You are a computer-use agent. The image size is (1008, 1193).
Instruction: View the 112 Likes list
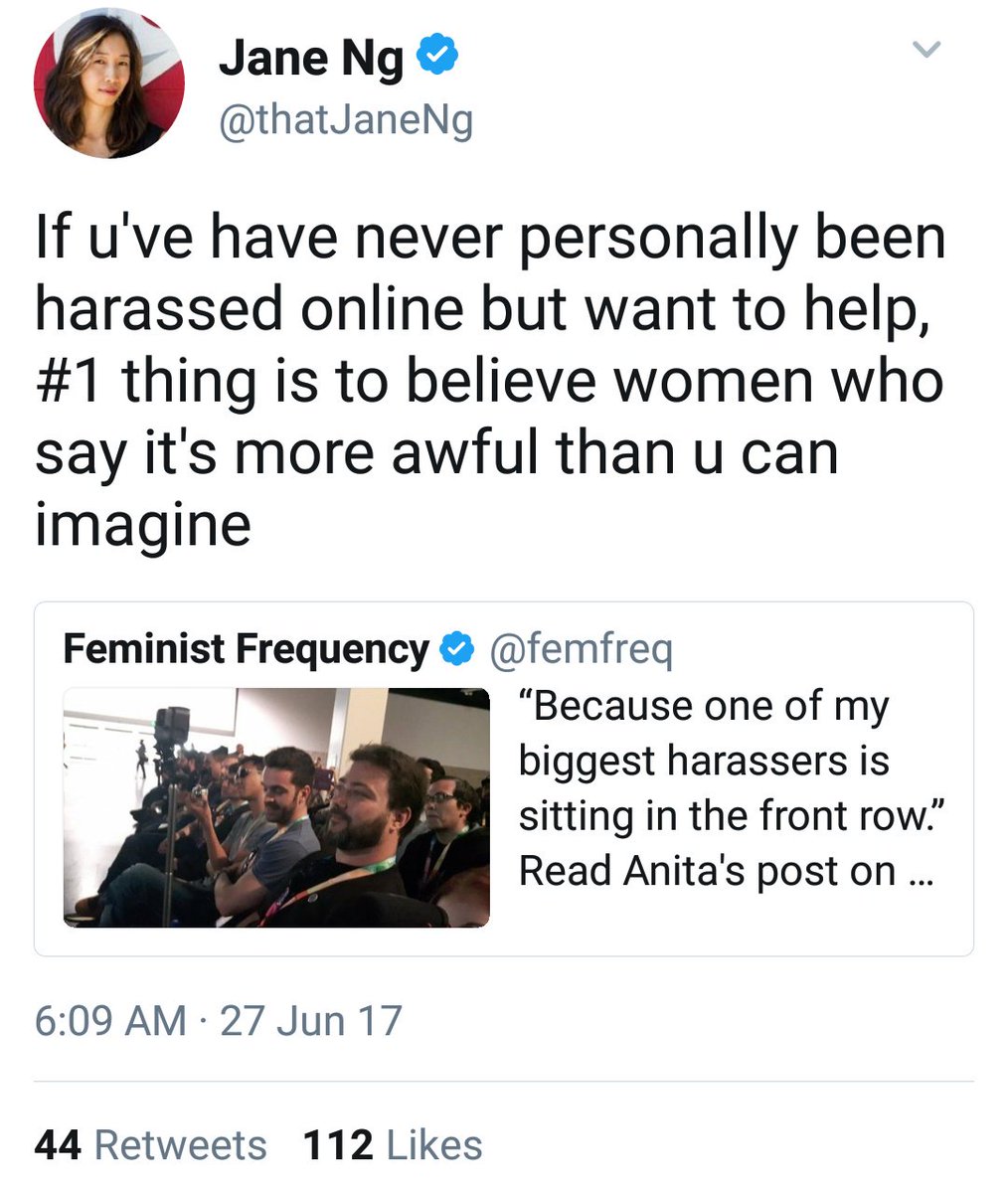393,1145
